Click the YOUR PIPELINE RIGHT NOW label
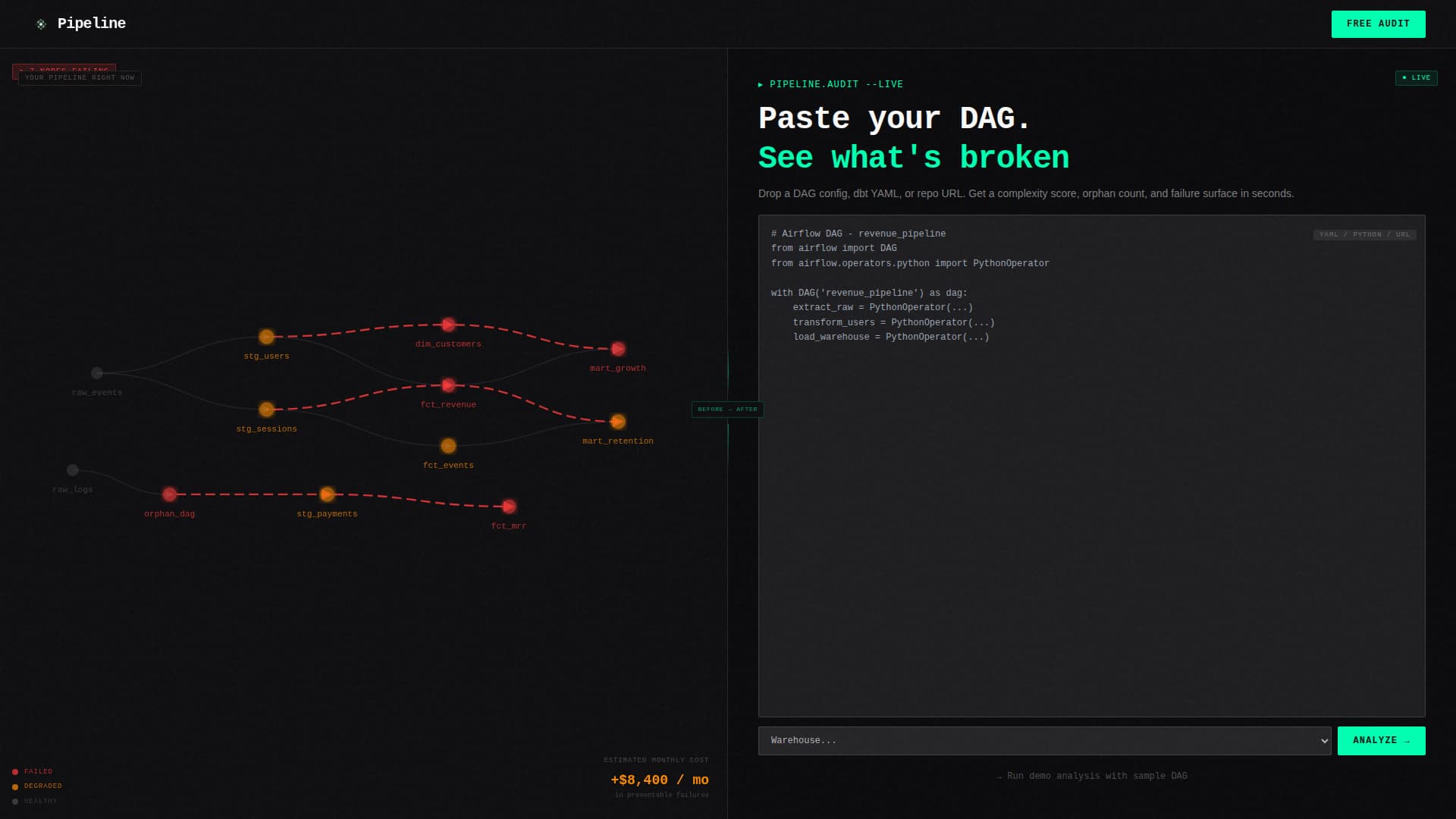The image size is (1456, 819). click(x=80, y=78)
